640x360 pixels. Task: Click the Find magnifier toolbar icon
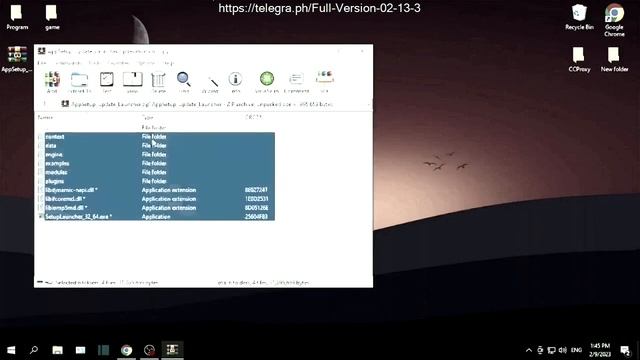pyautogui.click(x=184, y=82)
